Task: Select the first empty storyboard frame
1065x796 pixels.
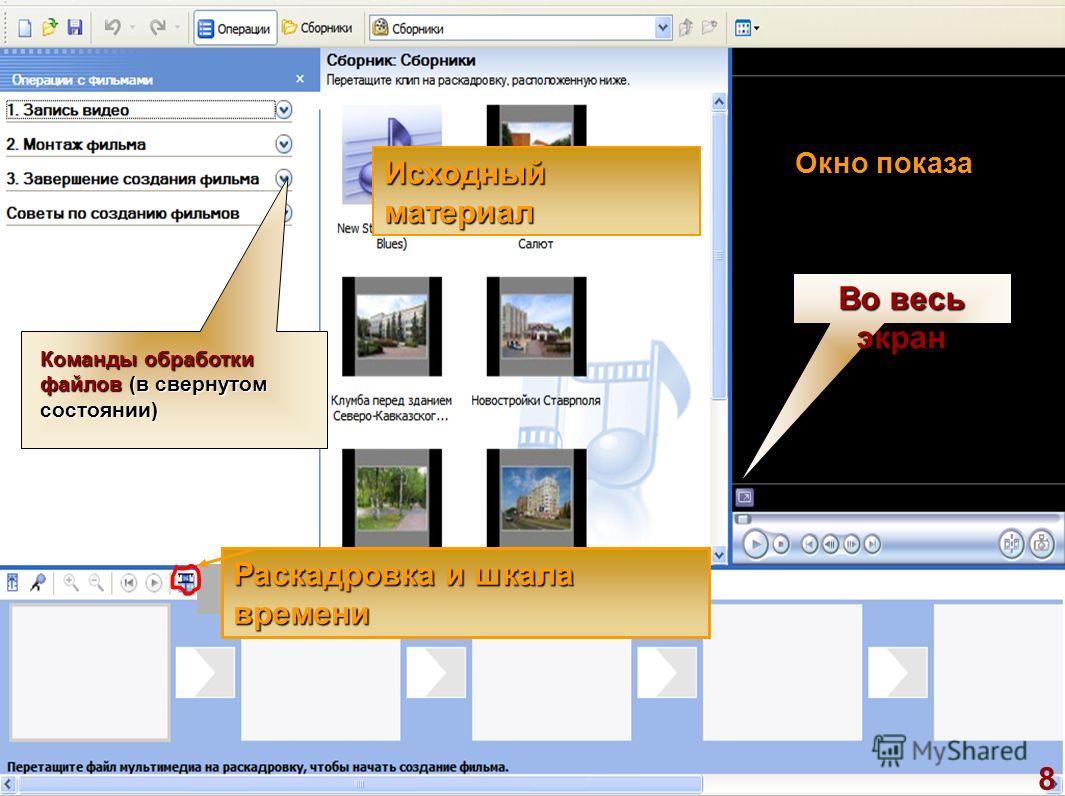Action: [x=90, y=672]
